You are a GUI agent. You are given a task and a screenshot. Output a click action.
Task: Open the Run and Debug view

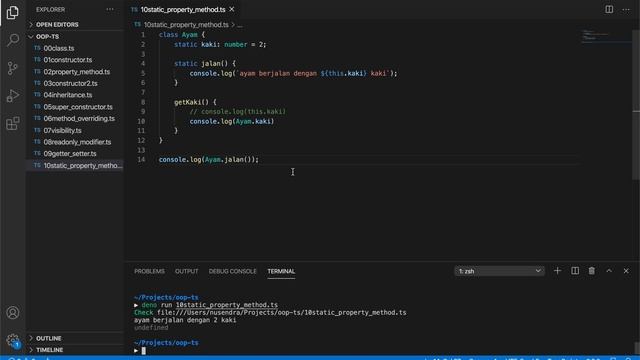(x=13, y=96)
